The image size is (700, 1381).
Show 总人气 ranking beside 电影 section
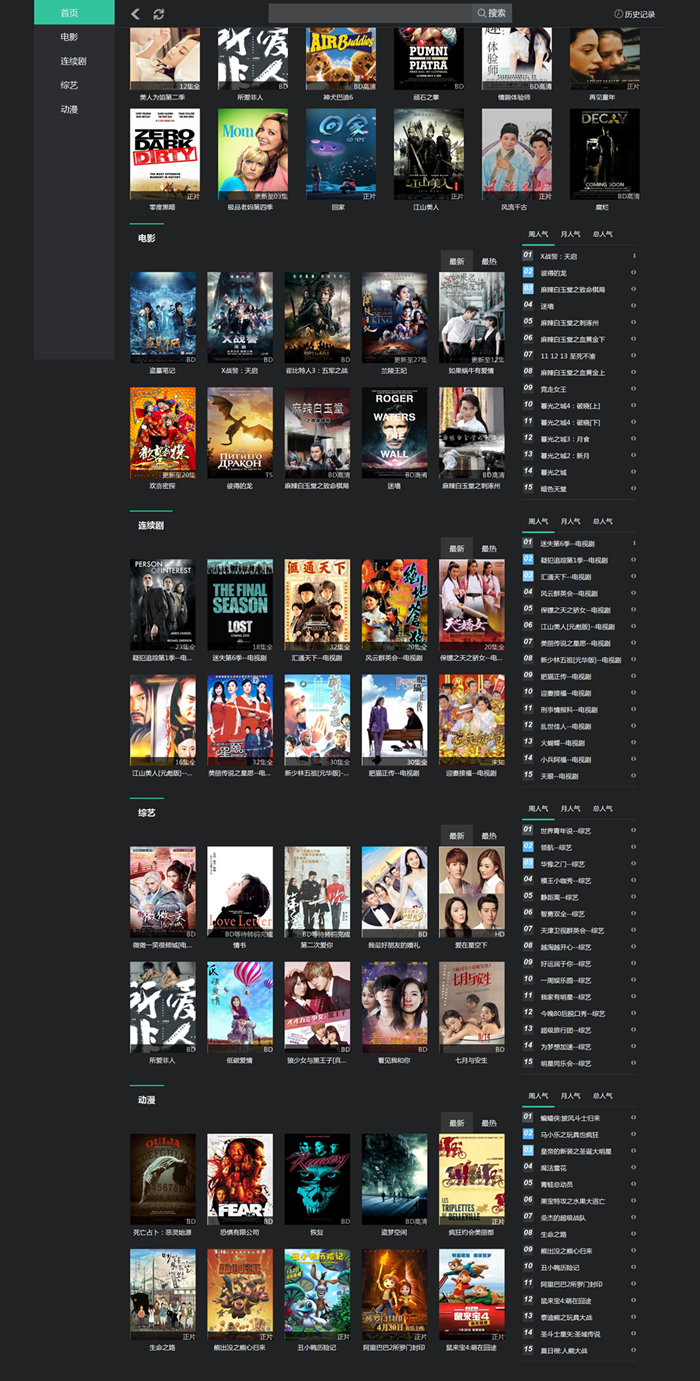coord(603,235)
